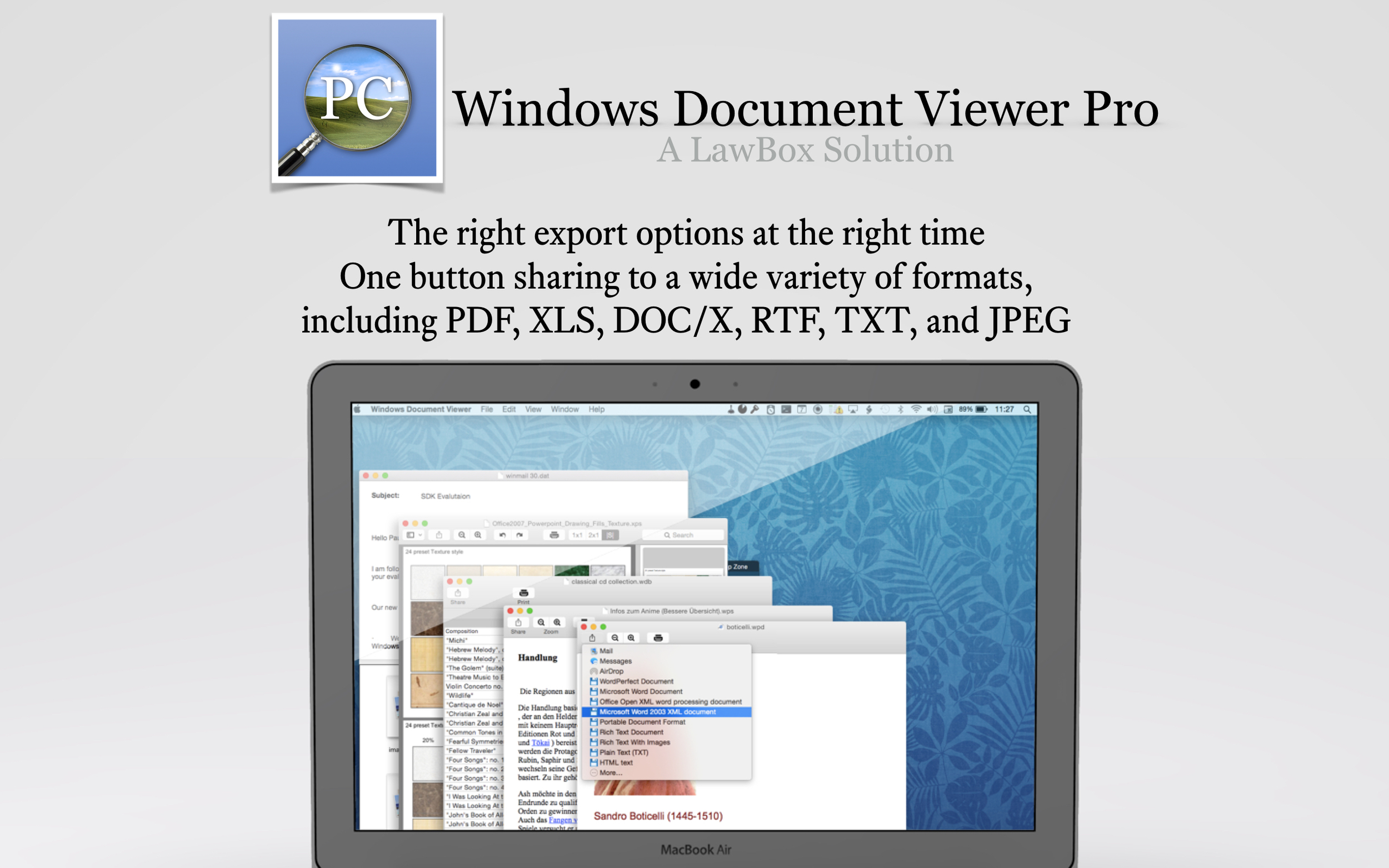Click the Wi-Fi status icon

click(916, 409)
